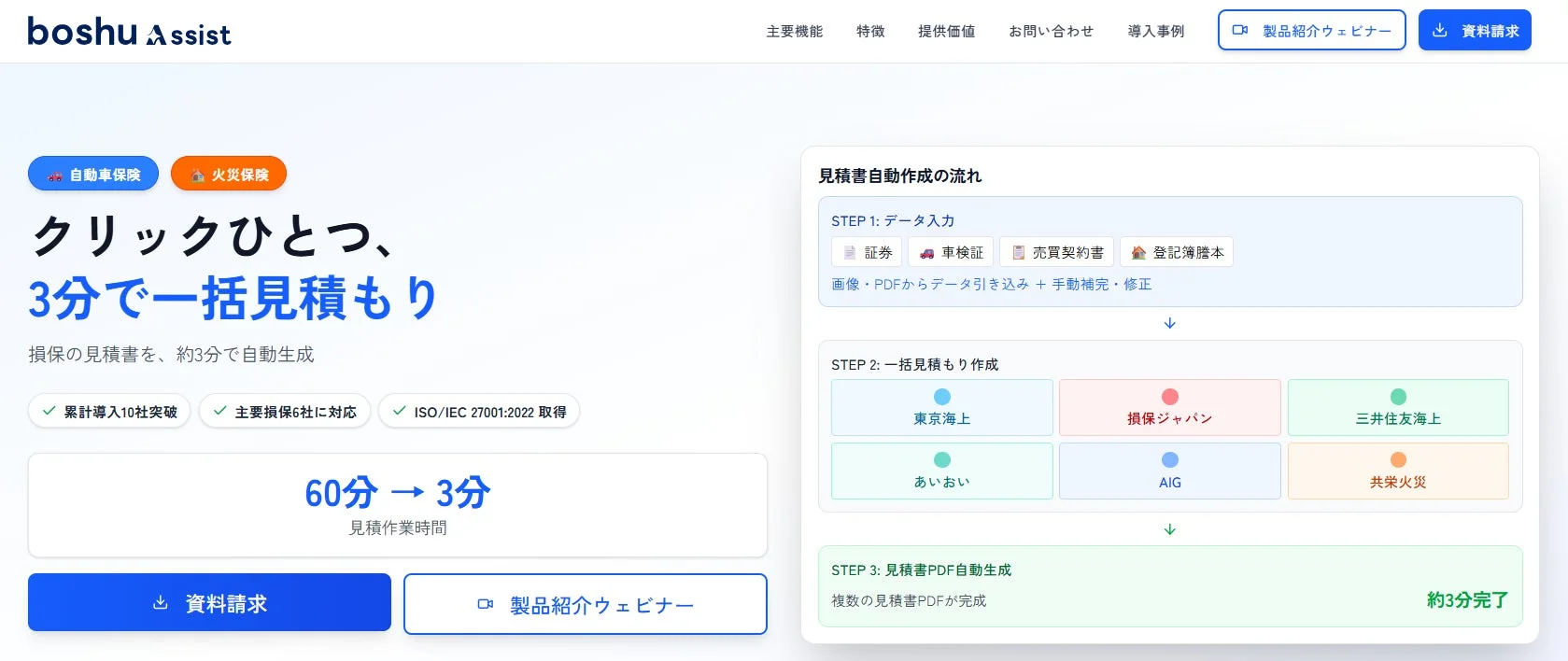Click the light blue dot above 東京海上
The height and width of the screenshot is (661, 1568).
click(x=942, y=397)
